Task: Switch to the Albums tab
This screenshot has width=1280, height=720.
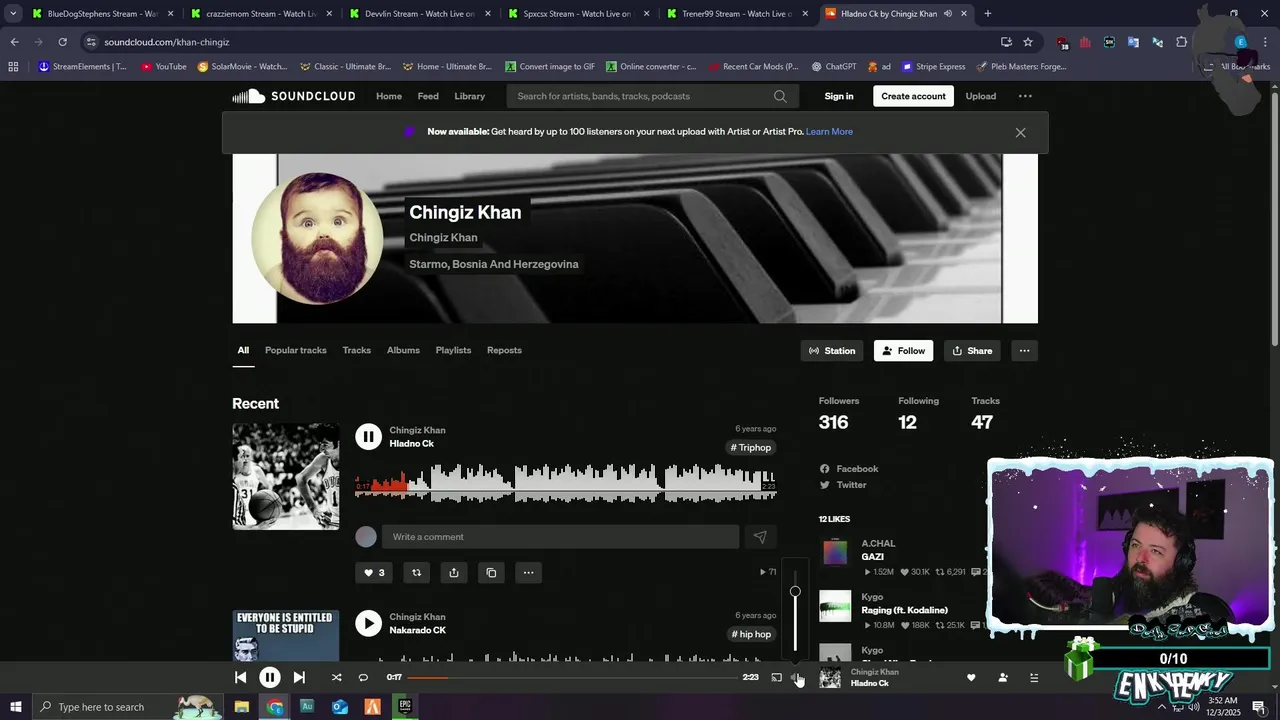Action: pyautogui.click(x=403, y=350)
